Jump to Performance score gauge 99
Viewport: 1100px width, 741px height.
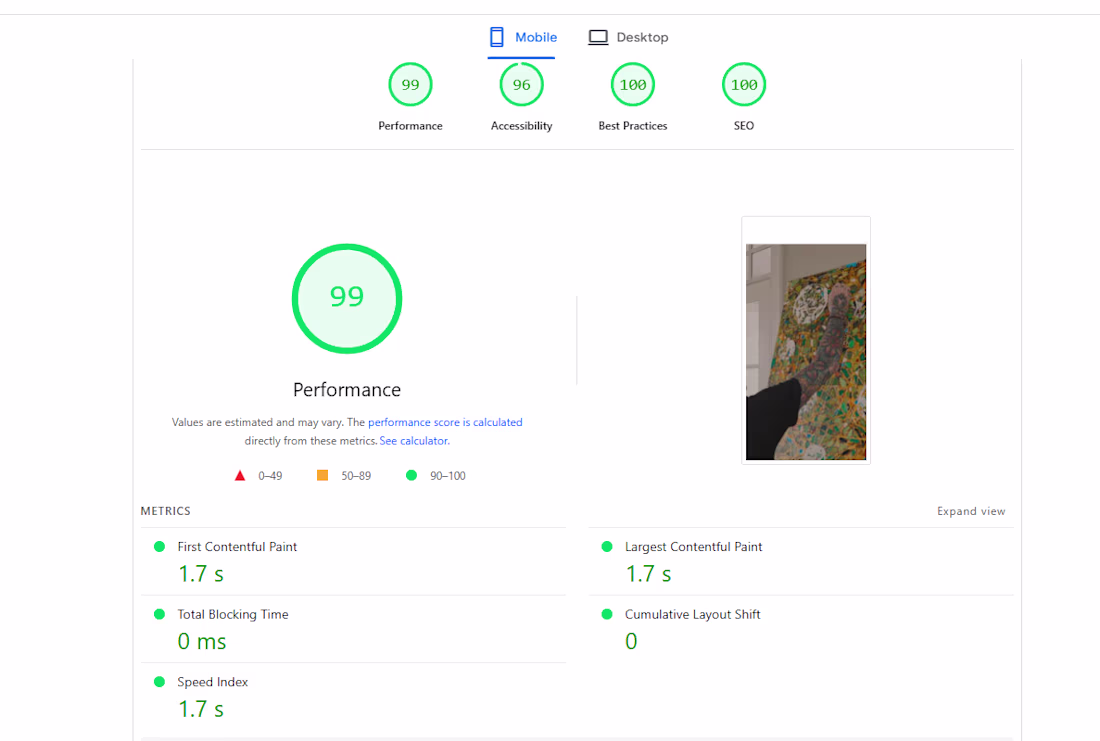click(410, 85)
